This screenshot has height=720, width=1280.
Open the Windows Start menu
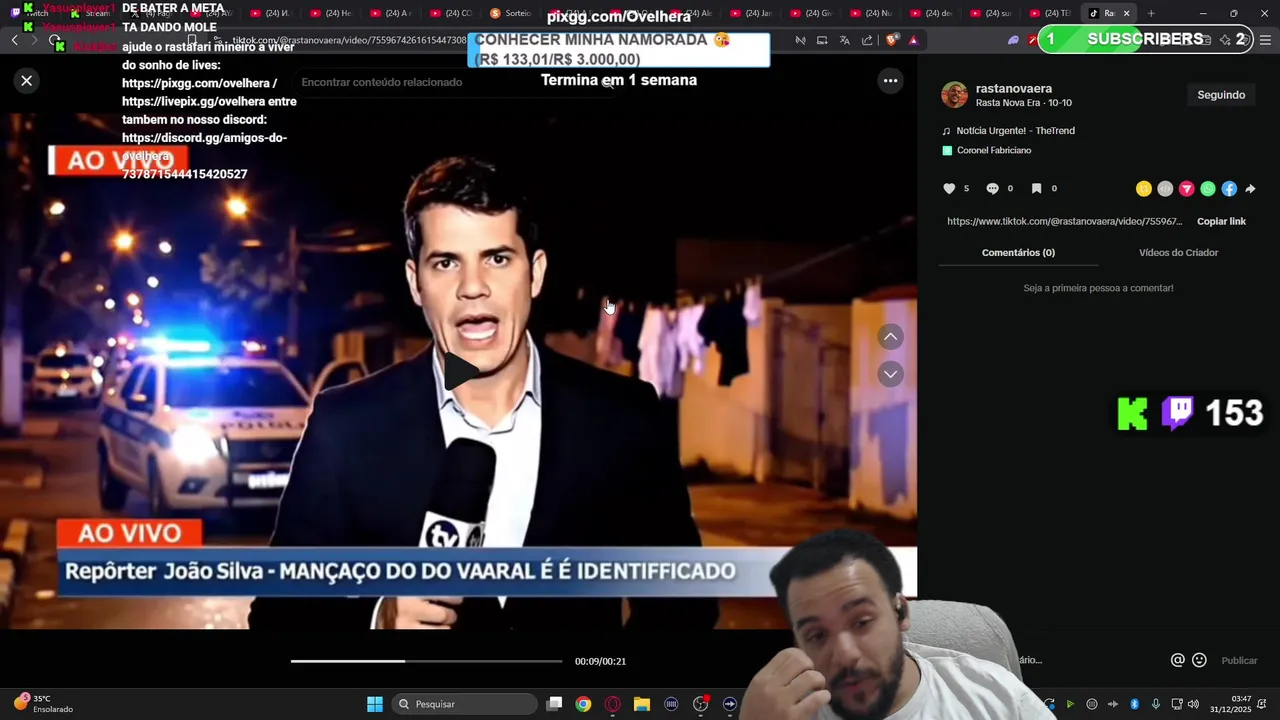coord(374,704)
